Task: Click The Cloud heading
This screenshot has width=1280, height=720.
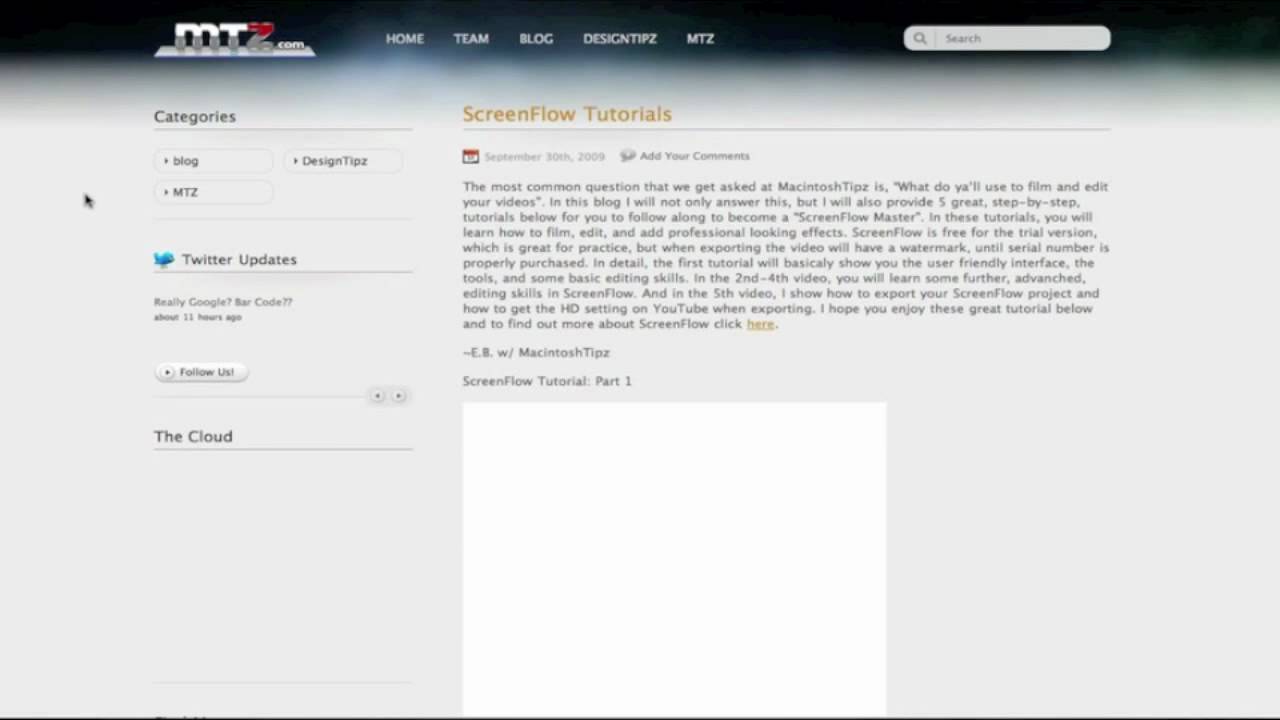Action: pos(193,437)
